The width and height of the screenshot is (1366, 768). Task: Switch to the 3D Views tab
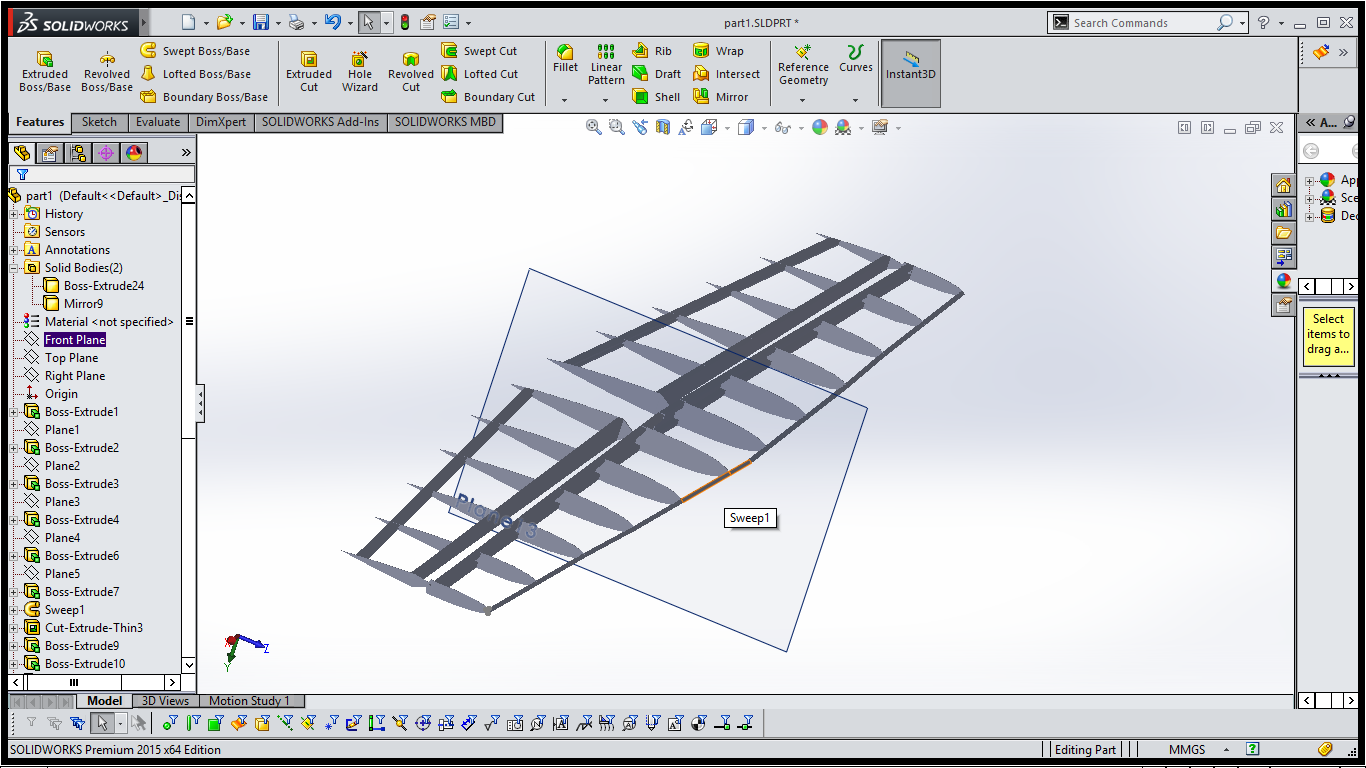point(165,701)
